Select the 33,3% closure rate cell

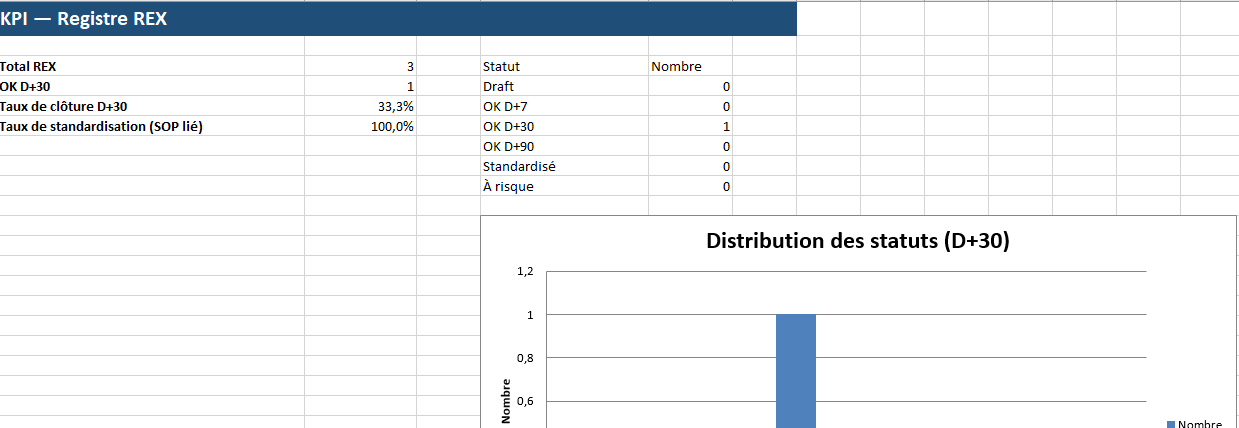pos(360,107)
